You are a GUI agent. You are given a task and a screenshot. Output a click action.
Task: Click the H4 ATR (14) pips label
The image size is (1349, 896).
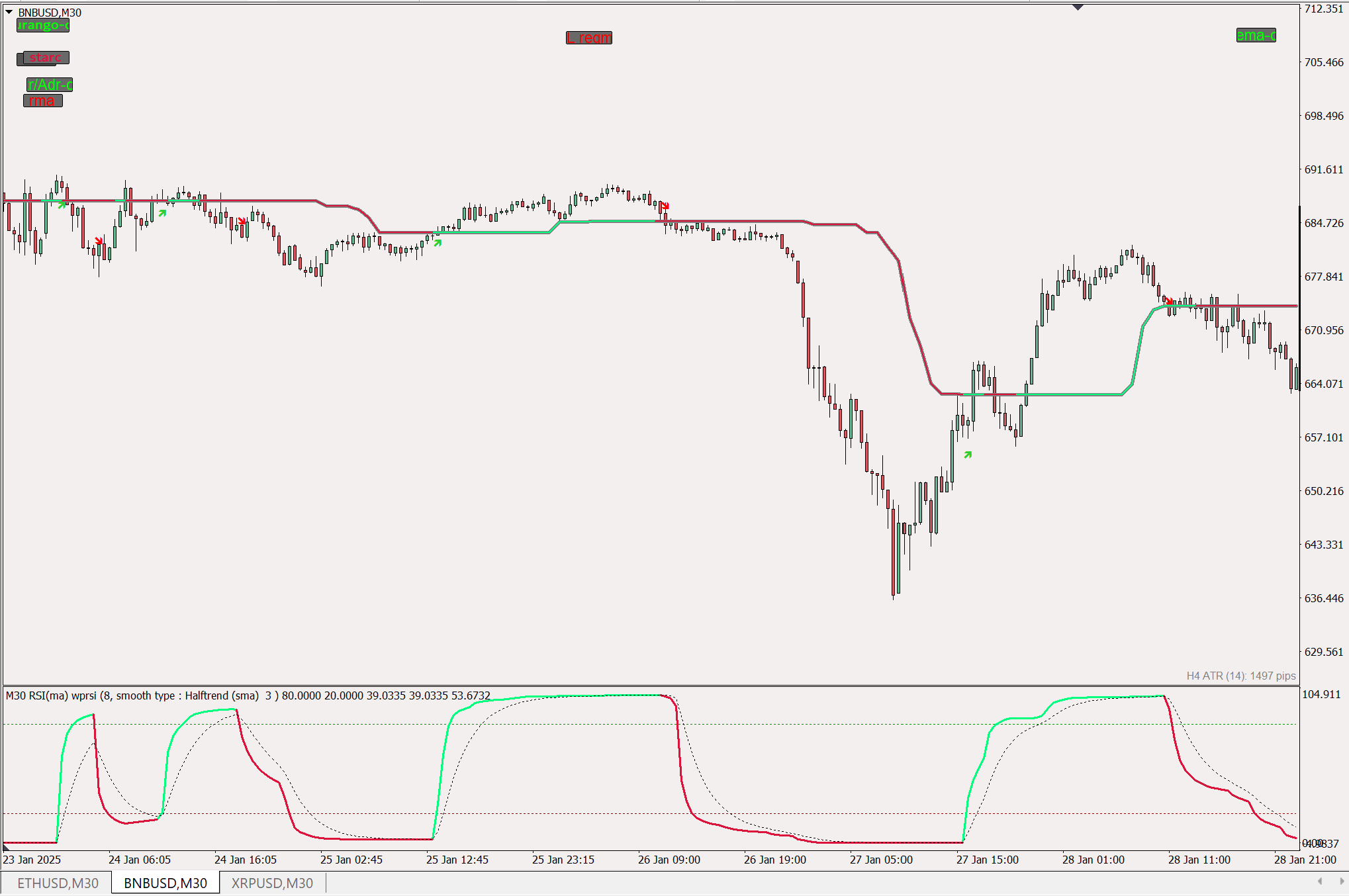point(1240,676)
